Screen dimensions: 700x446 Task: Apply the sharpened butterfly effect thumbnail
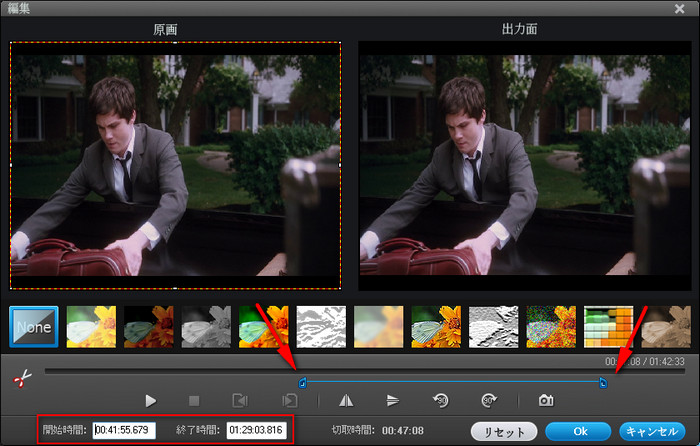click(436, 327)
